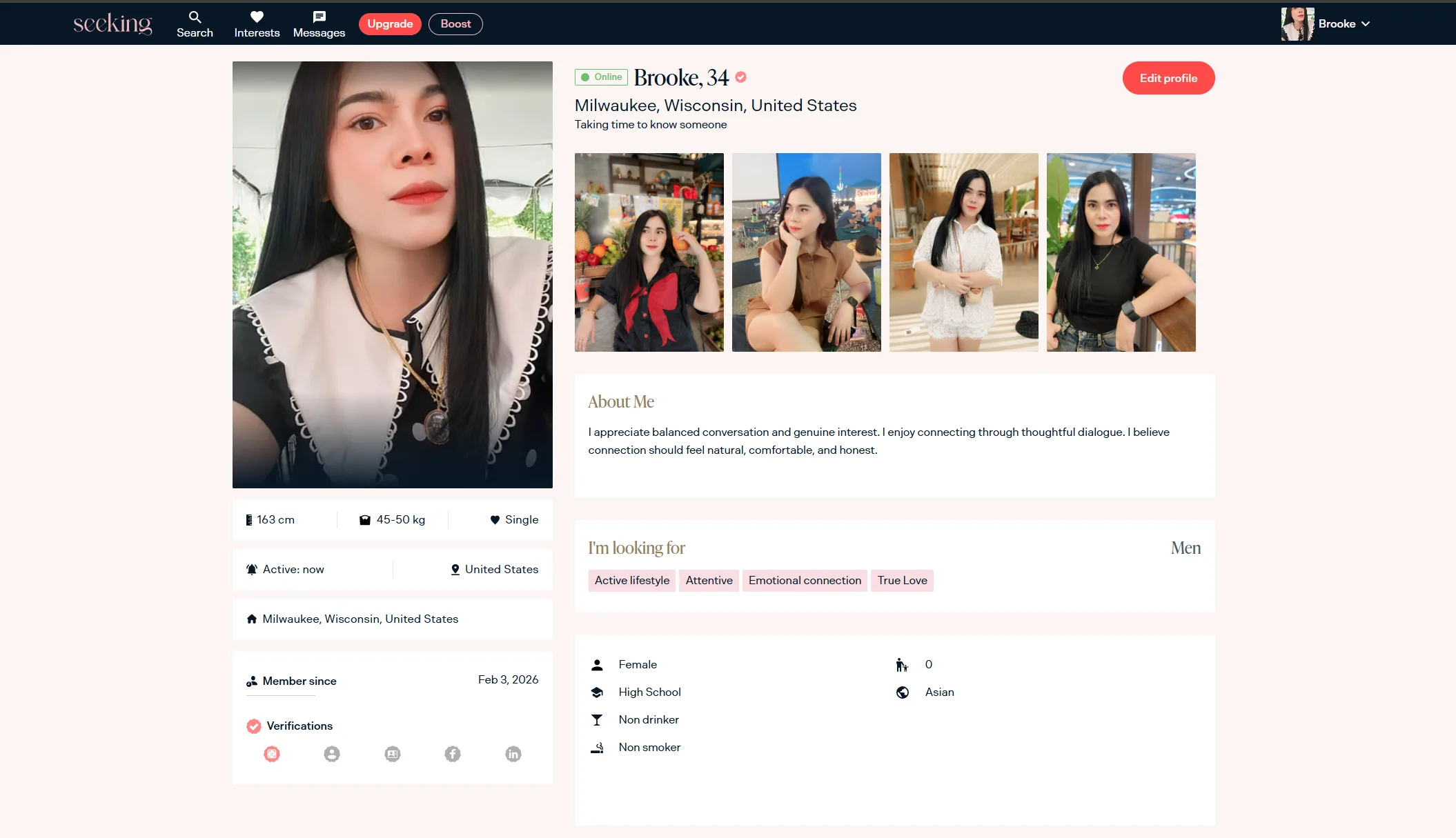Screen dimensions: 1456x838
Task: Click the Seeking logo
Action: click(x=112, y=24)
